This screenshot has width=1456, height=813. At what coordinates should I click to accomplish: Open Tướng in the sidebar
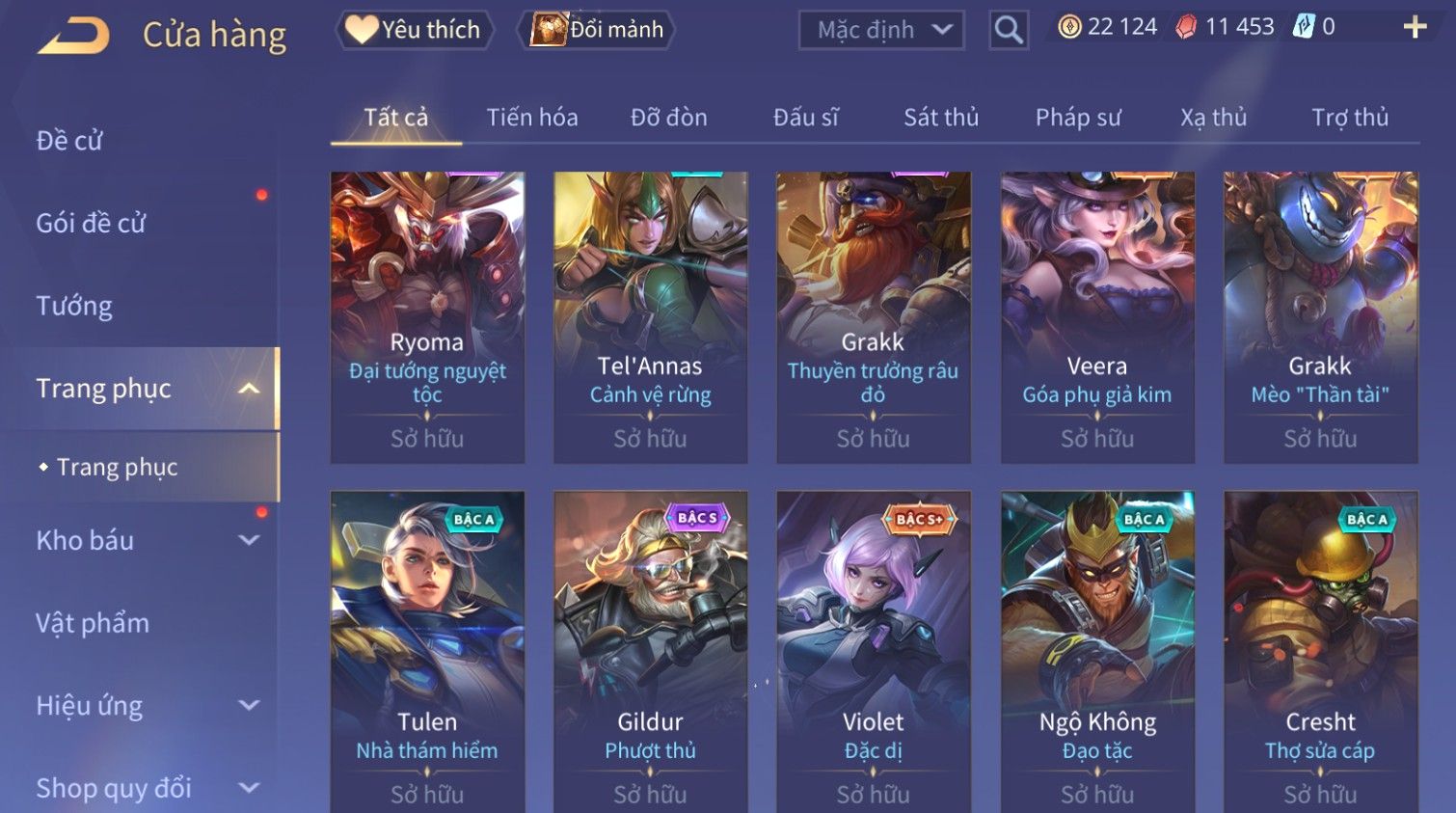(74, 307)
